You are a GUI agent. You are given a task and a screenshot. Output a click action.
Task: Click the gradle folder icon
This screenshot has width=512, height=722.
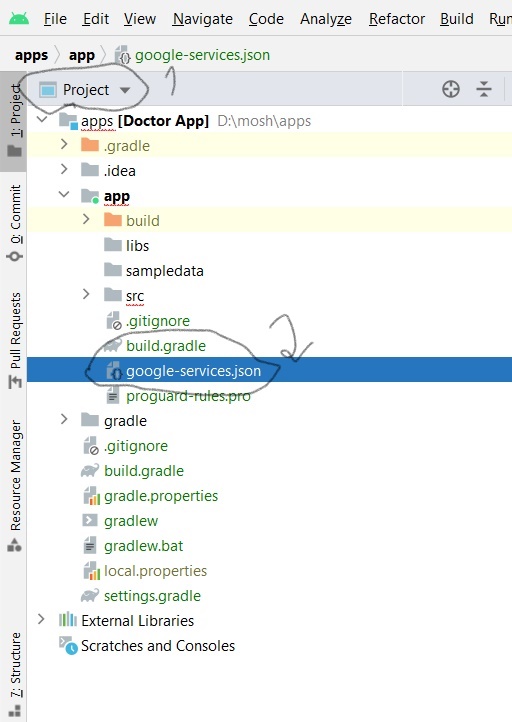(90, 420)
